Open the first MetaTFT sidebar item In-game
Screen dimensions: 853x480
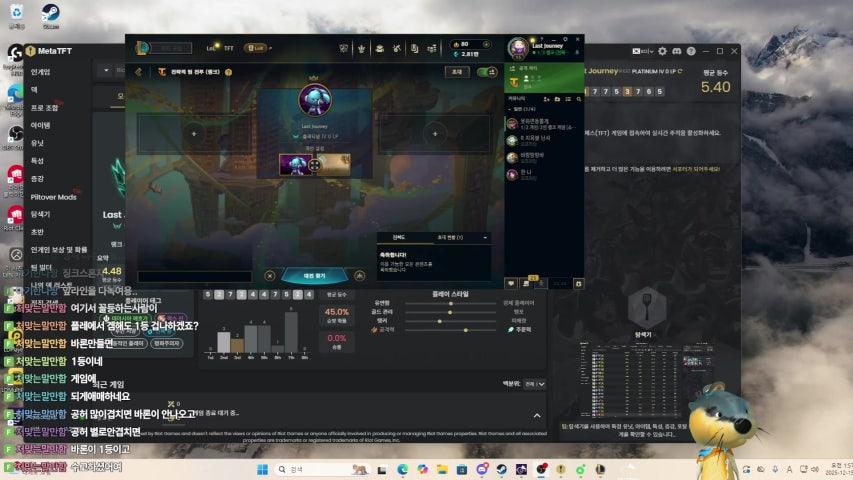coord(40,72)
